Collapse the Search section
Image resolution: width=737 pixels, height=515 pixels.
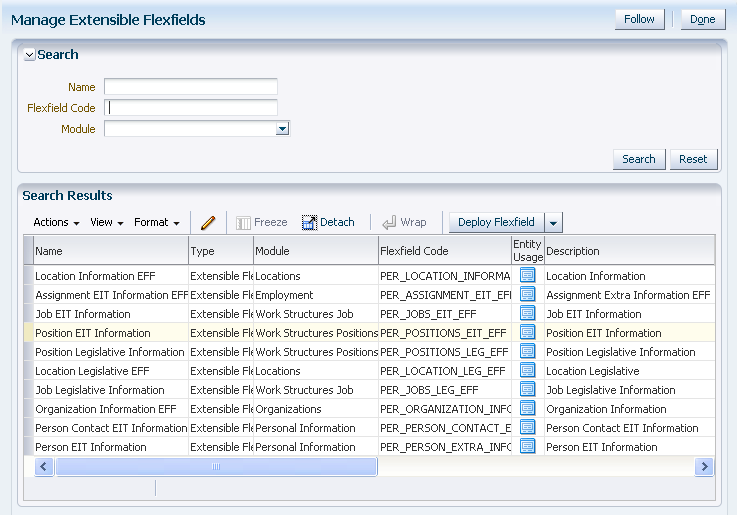29,55
